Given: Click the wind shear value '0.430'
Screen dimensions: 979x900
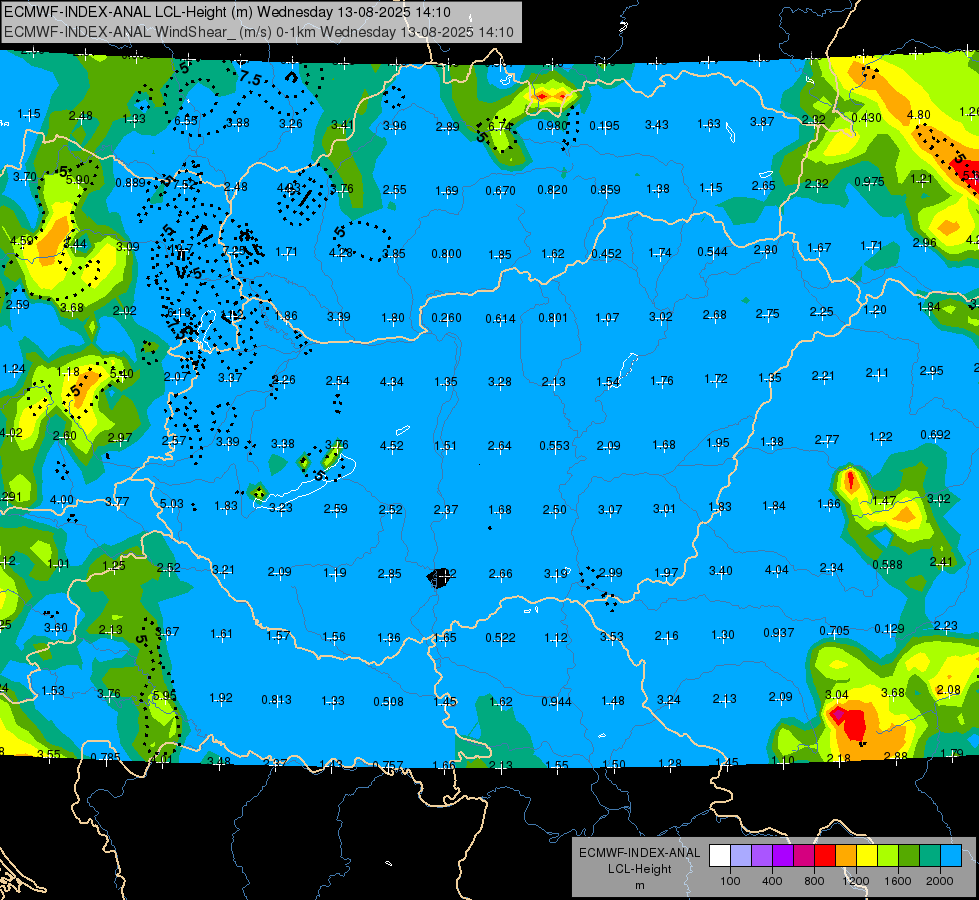Looking at the screenshot, I should [x=867, y=118].
